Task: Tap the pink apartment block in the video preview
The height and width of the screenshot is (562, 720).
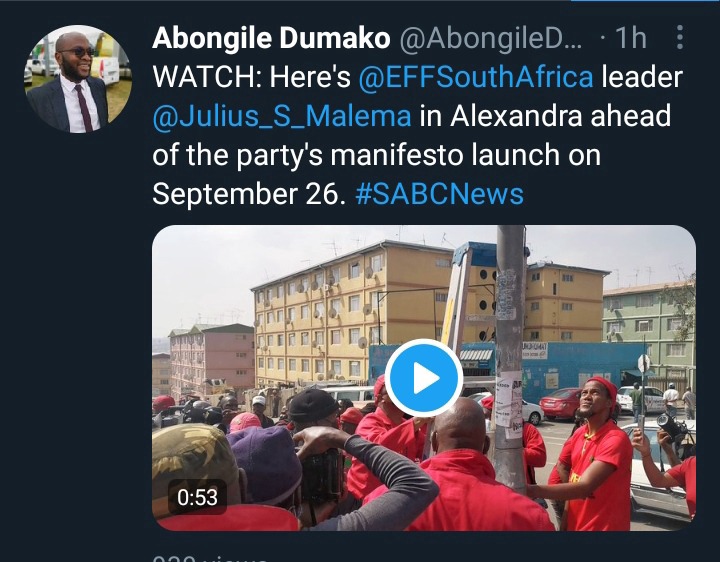Action: click(212, 358)
